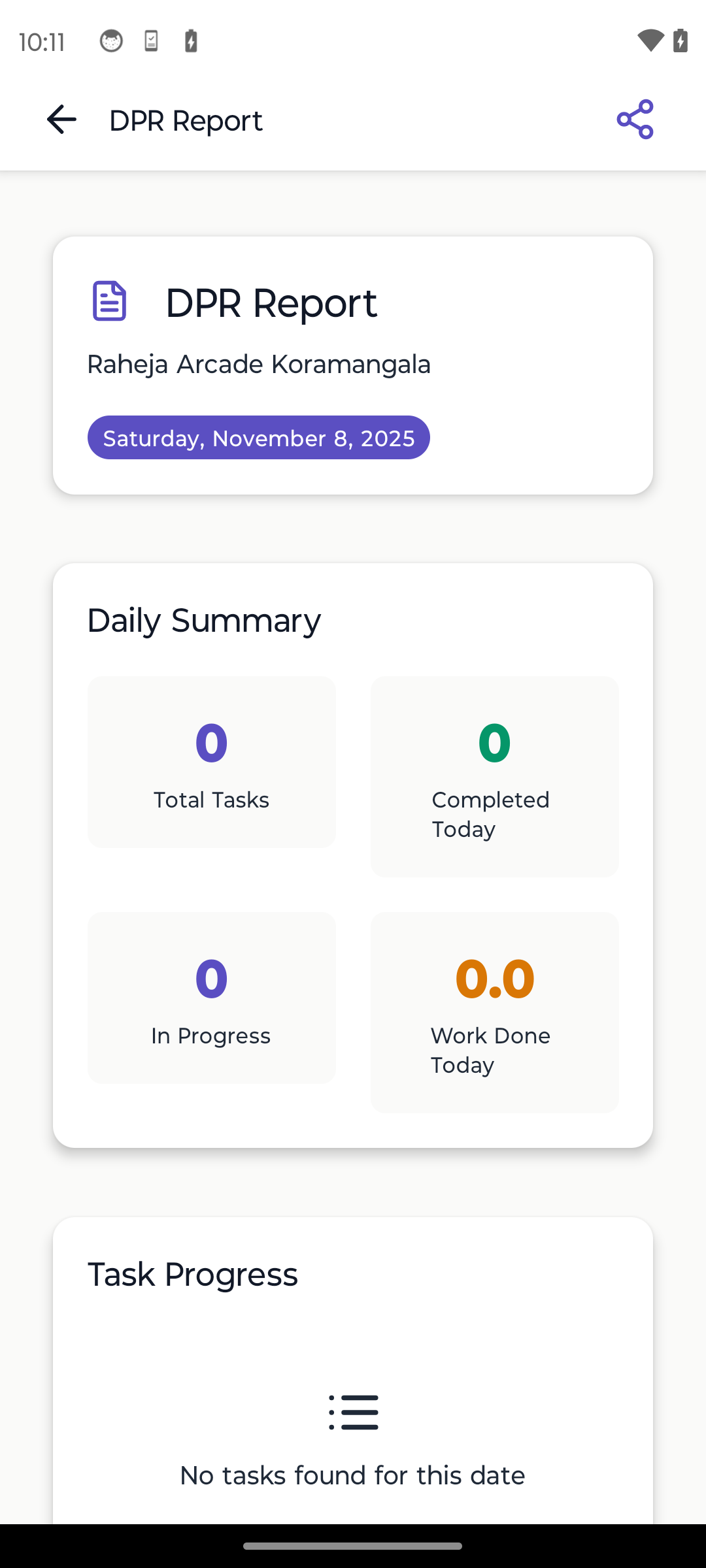Screen dimensions: 706x1568
Task: Select the In Progress summary tile
Action: [212, 998]
